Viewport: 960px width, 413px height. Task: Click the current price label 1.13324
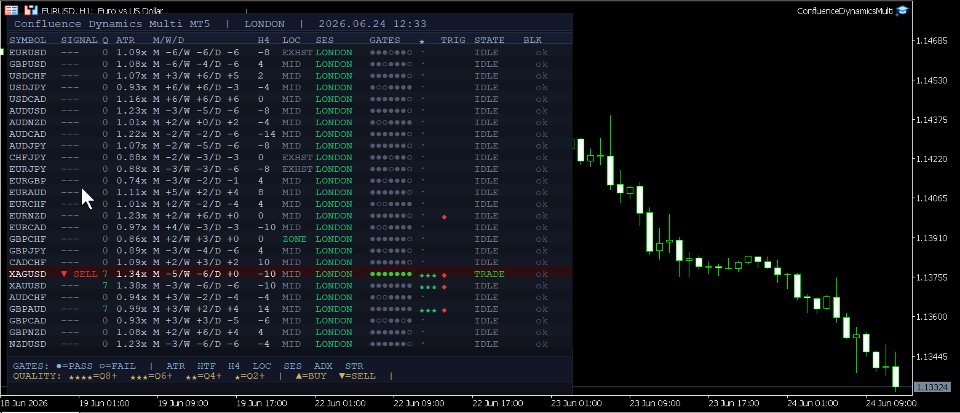point(931,387)
